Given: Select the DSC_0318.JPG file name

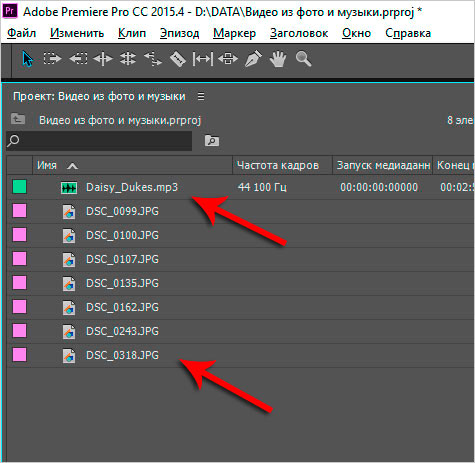Looking at the screenshot, I should [122, 355].
